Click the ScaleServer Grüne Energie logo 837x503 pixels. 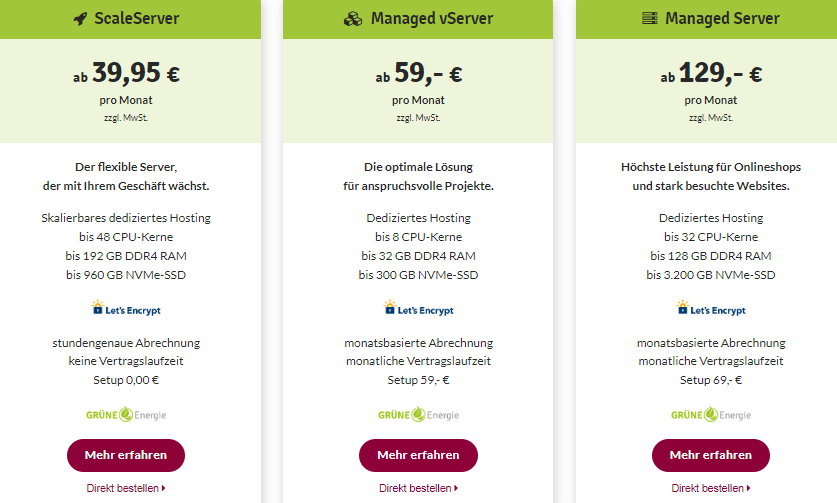click(x=126, y=414)
